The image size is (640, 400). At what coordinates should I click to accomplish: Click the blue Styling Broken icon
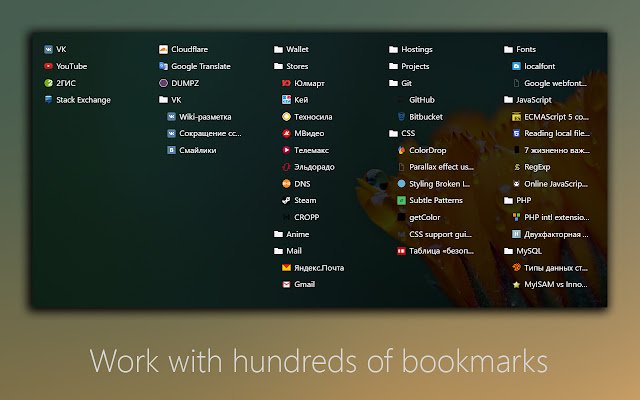[x=401, y=184]
